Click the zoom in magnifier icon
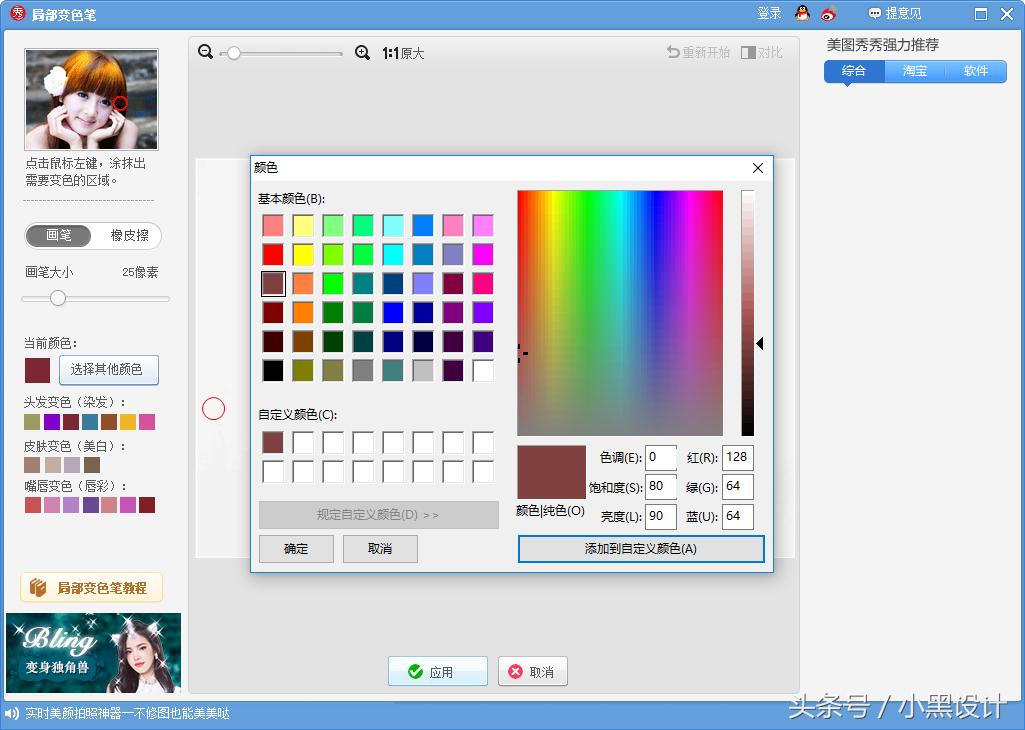 pyautogui.click(x=362, y=52)
